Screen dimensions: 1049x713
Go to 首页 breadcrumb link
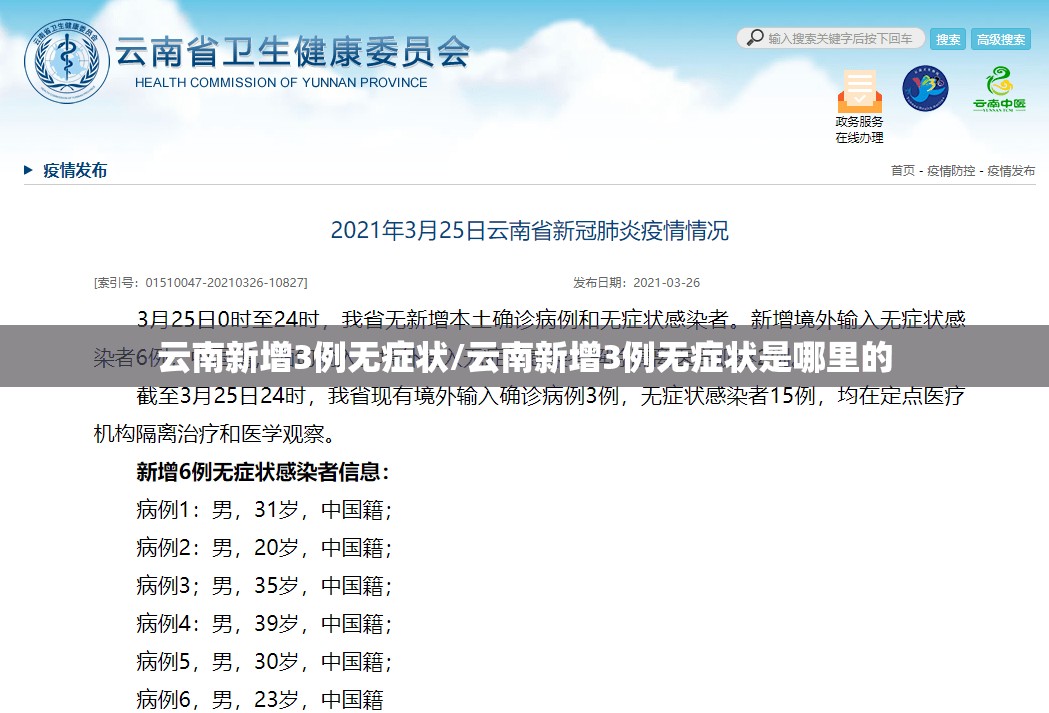pyautogui.click(x=902, y=171)
